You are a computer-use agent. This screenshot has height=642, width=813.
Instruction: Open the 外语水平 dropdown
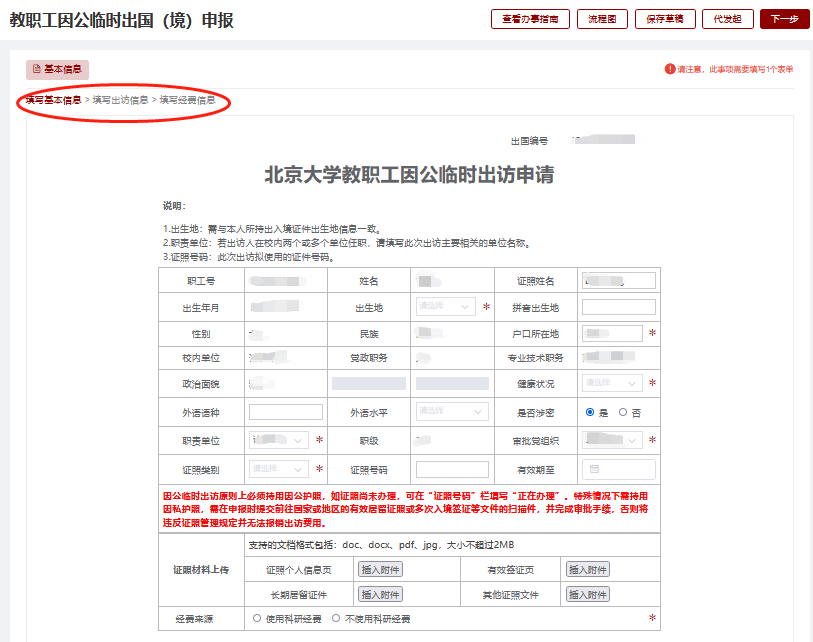[445, 411]
